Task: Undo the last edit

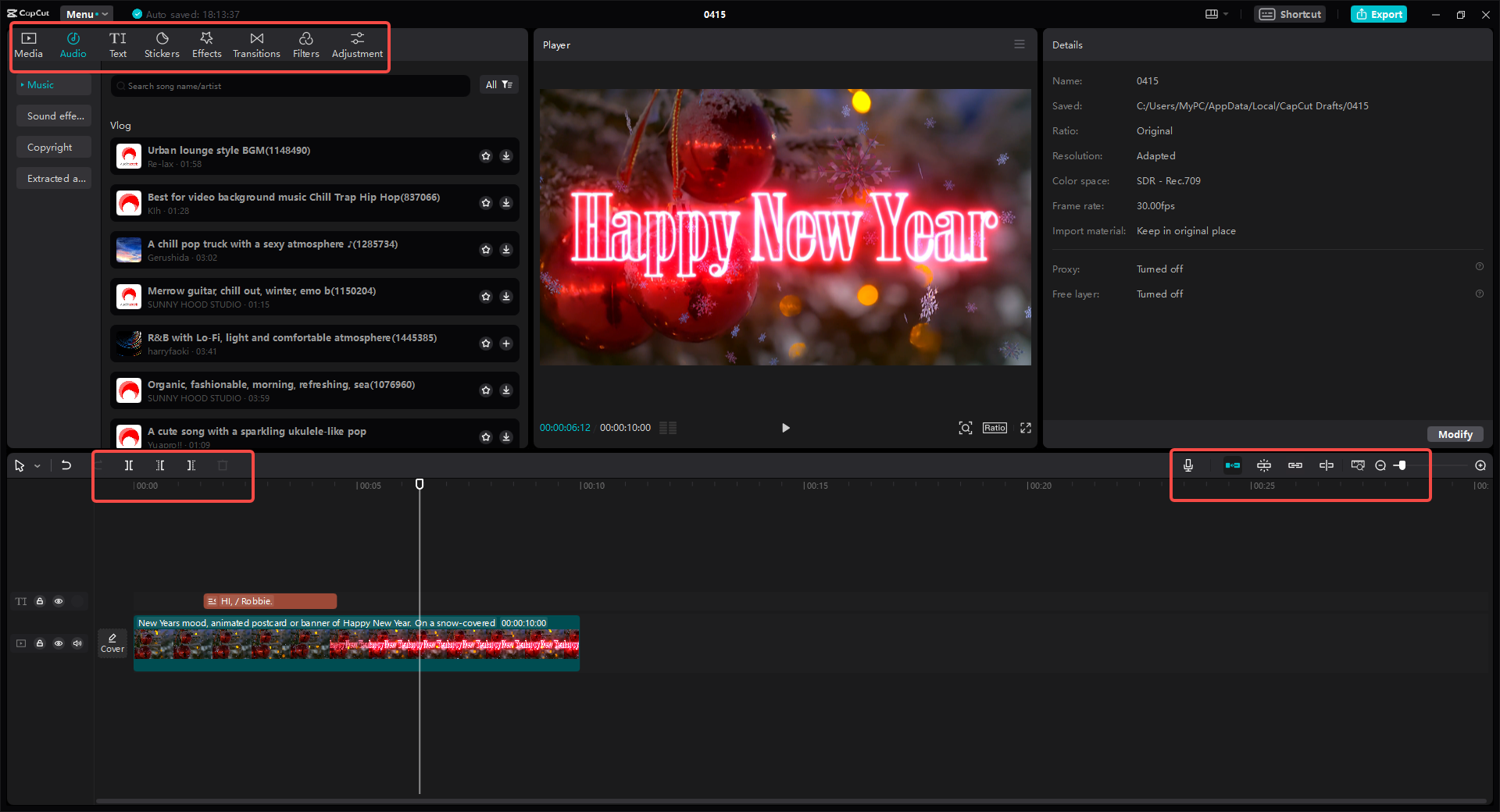Action: coord(66,465)
